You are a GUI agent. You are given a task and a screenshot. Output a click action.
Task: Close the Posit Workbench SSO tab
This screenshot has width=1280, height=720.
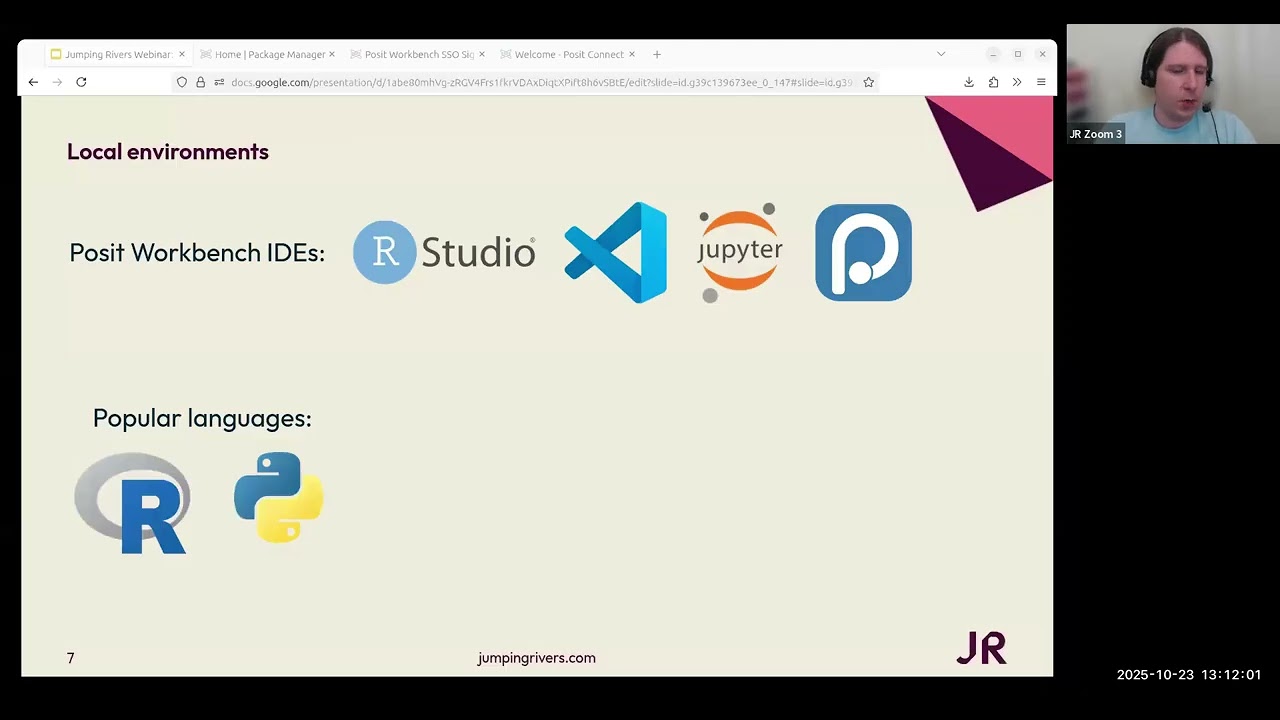pyautogui.click(x=481, y=54)
